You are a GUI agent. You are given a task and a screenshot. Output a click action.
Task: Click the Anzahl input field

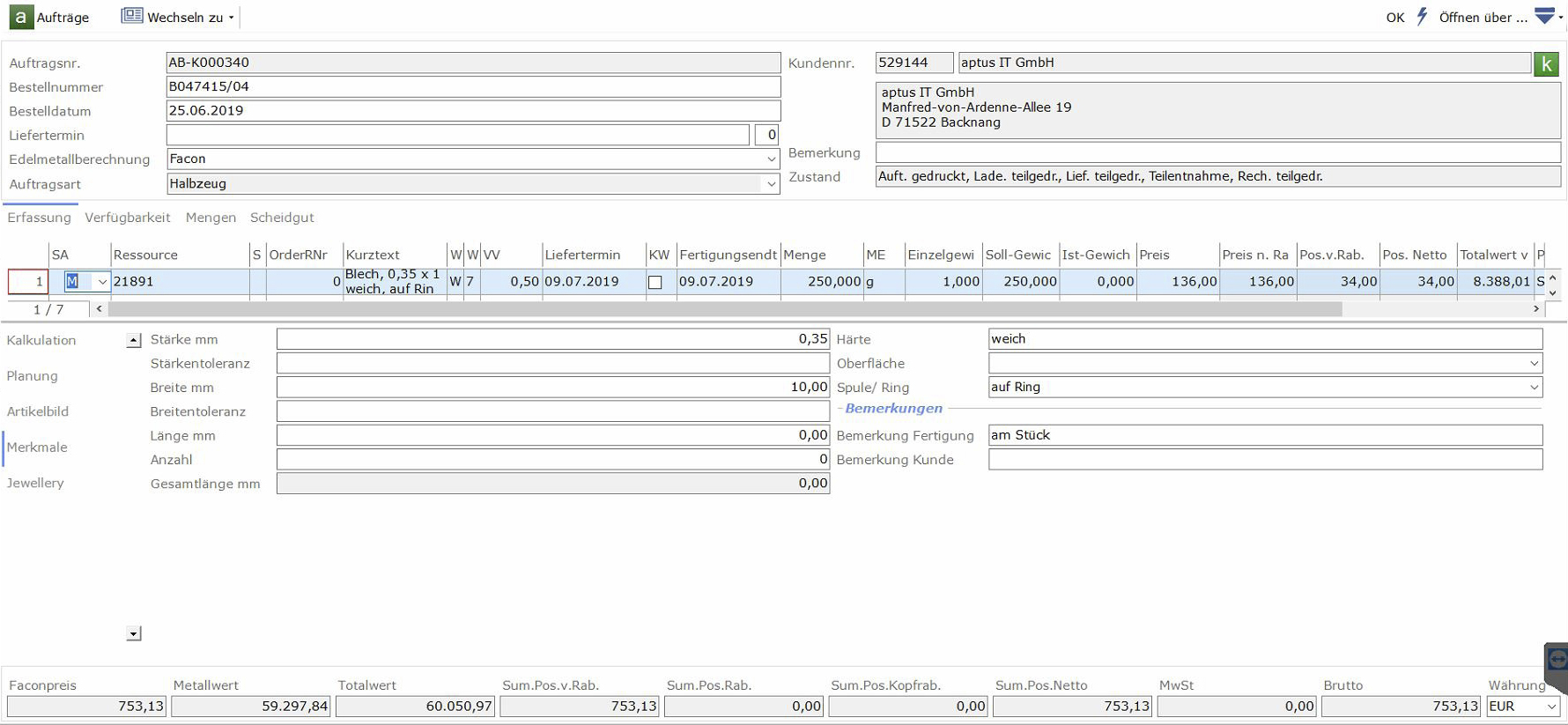pos(553,459)
